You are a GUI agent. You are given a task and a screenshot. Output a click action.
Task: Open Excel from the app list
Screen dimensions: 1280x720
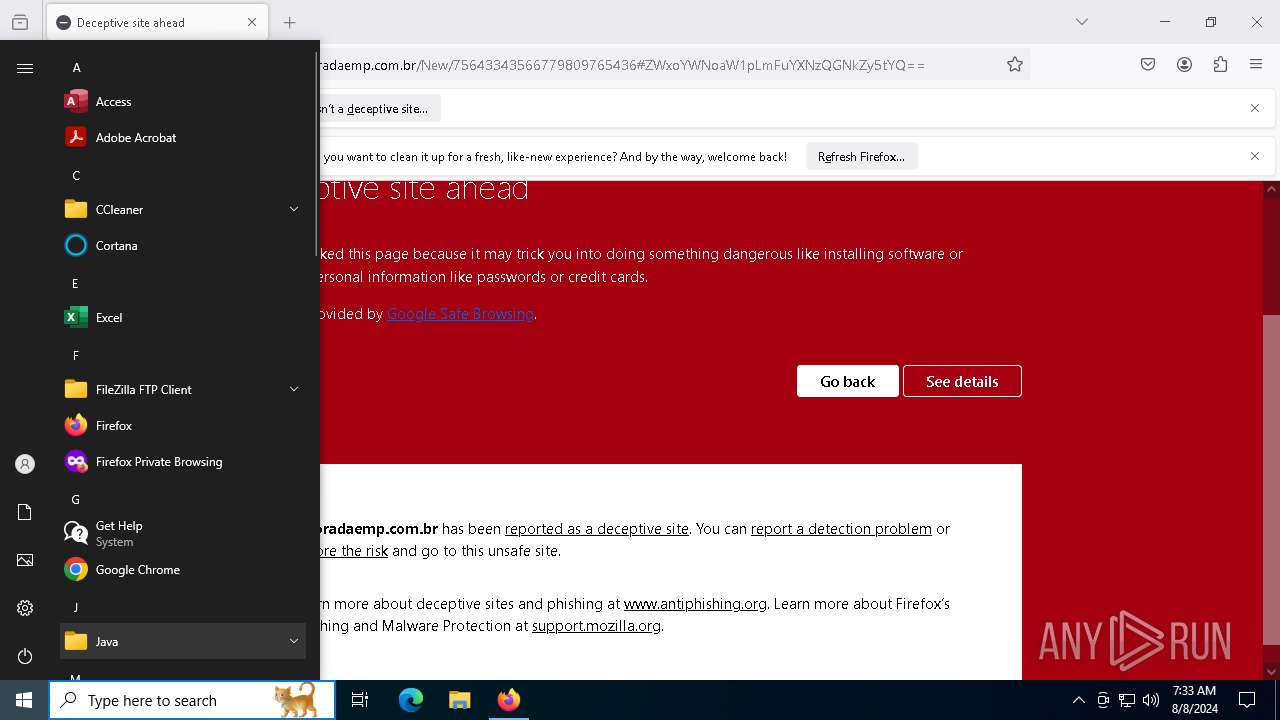click(x=183, y=317)
